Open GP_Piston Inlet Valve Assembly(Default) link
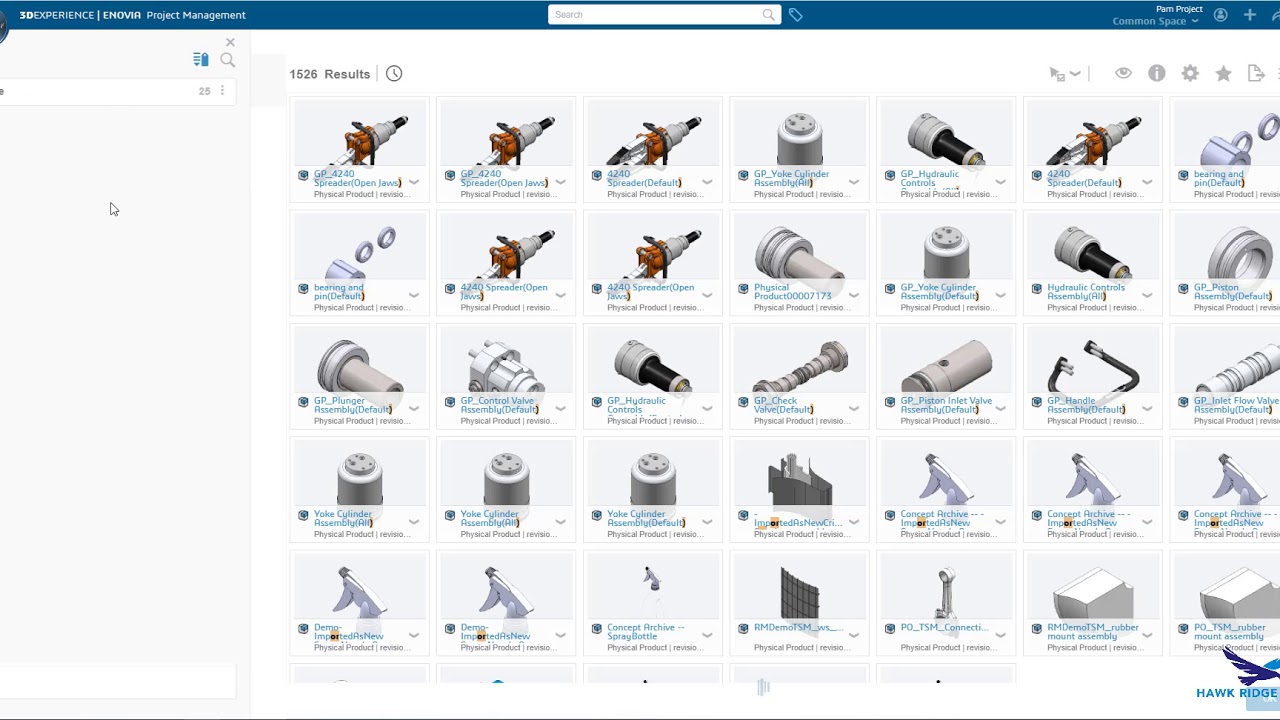 [946, 405]
